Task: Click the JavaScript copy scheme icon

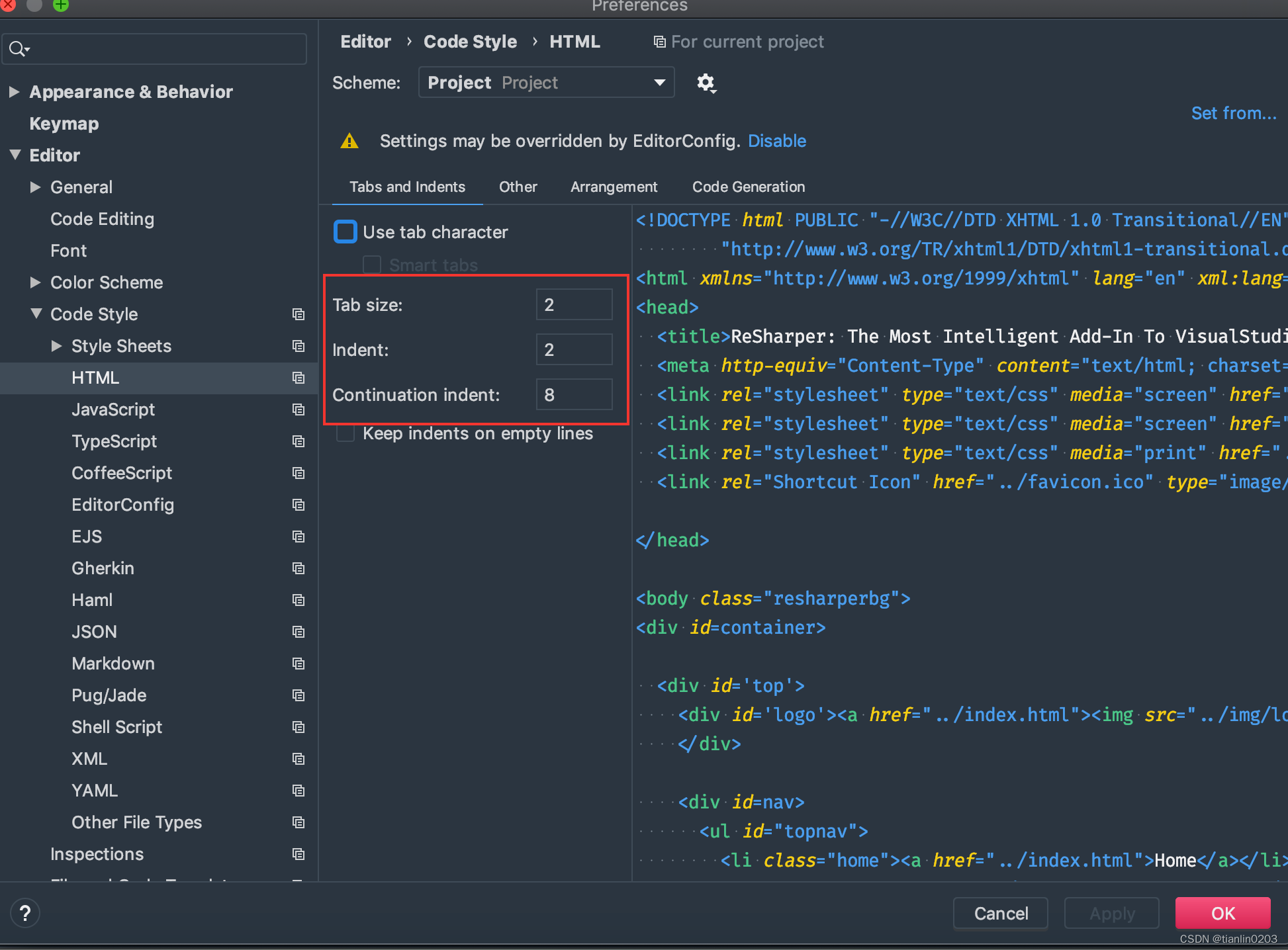Action: (298, 409)
